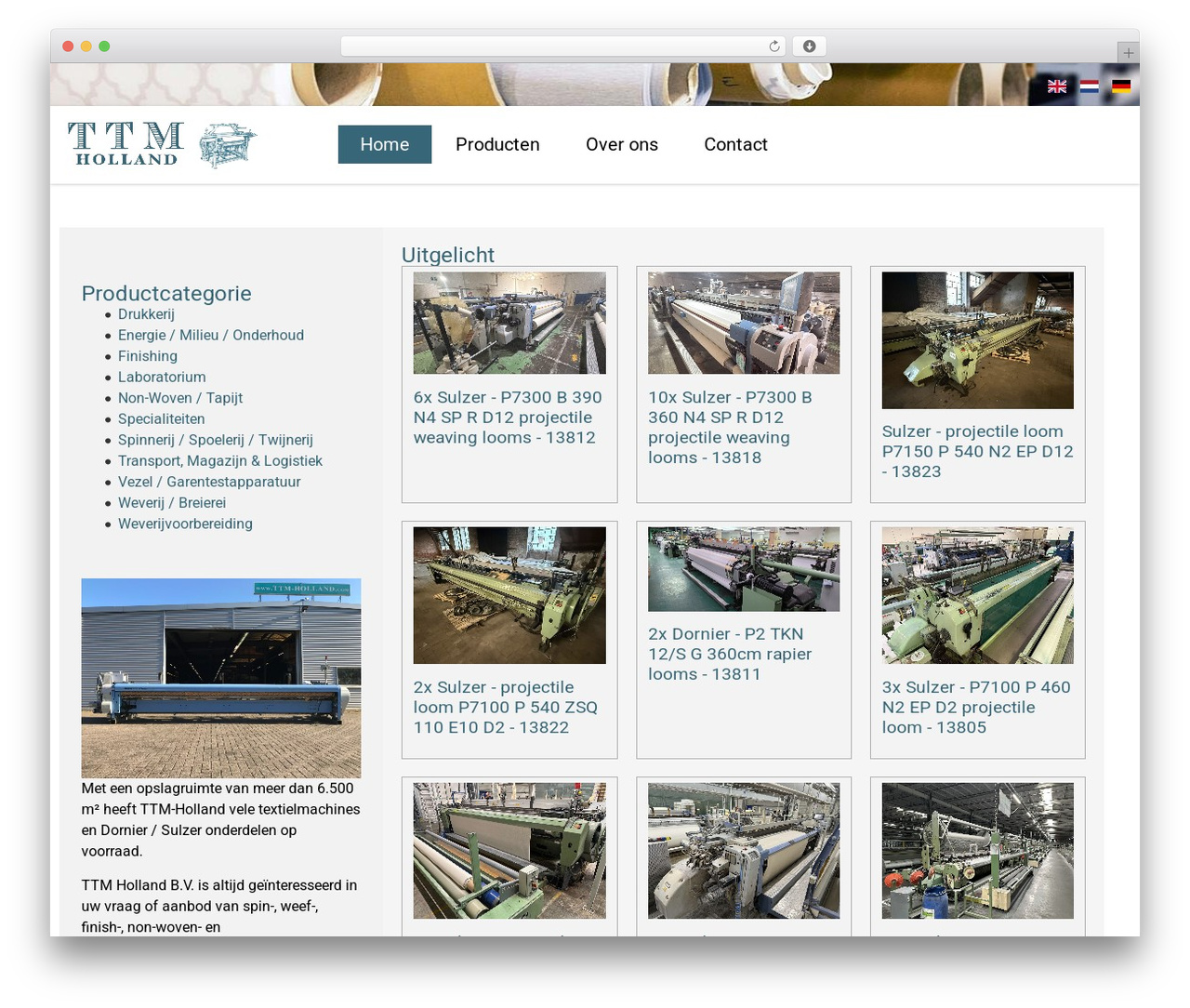
Task: Click thumbnail photo of listing 13818
Action: [x=744, y=323]
